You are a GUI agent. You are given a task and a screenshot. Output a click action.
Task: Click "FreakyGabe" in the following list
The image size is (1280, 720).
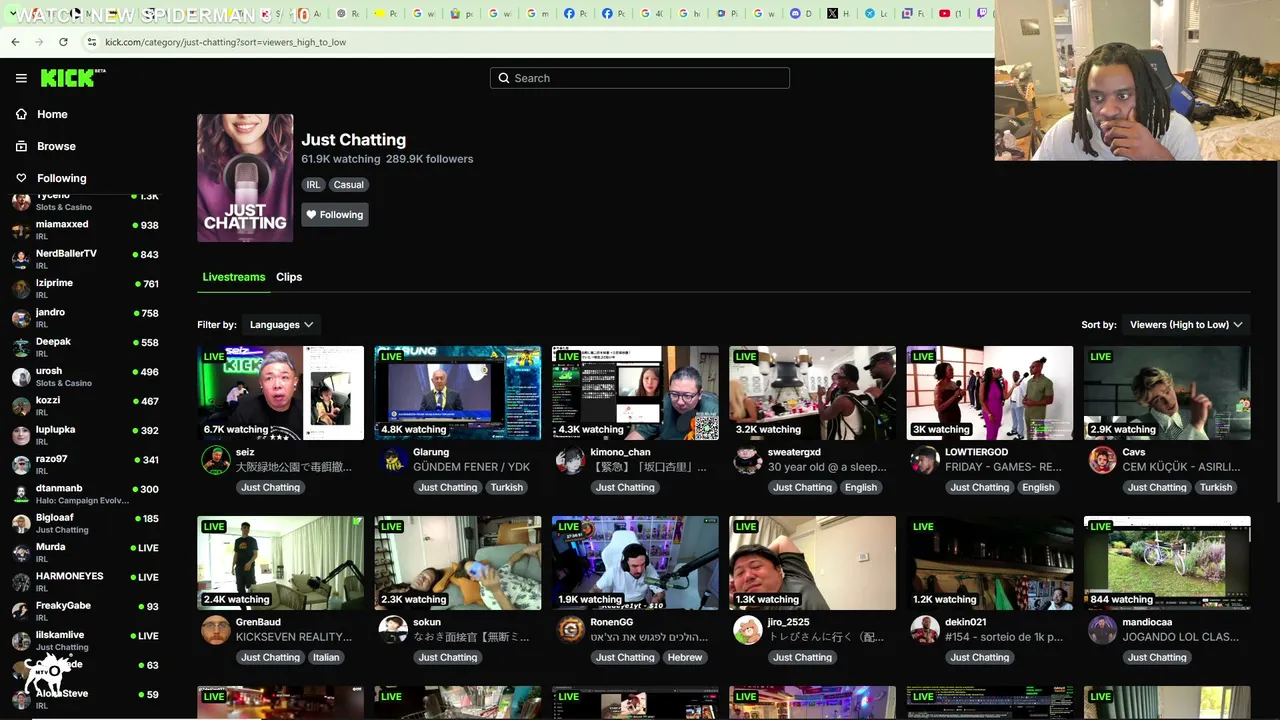tap(63, 606)
